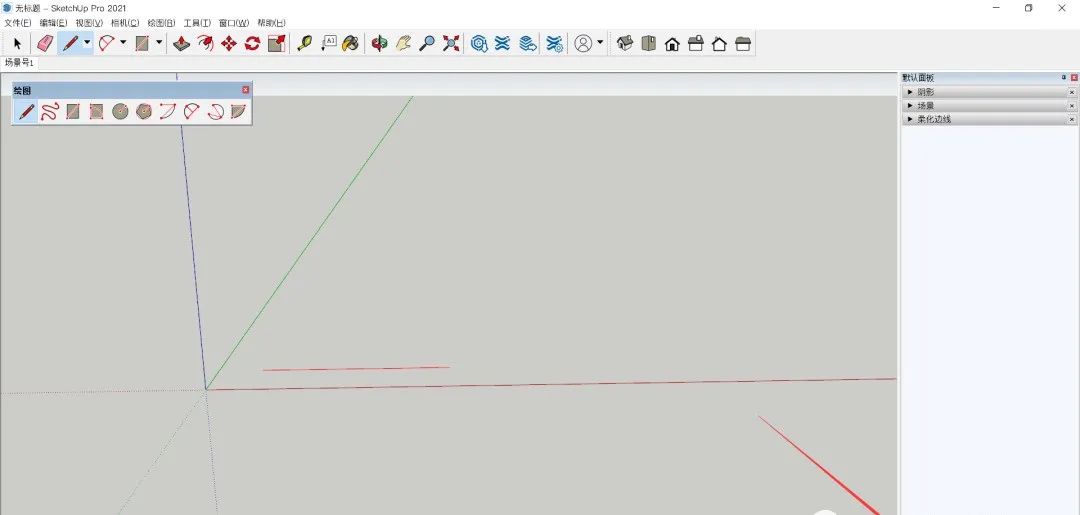
Task: Switch to Iso standard view
Action: 625,44
